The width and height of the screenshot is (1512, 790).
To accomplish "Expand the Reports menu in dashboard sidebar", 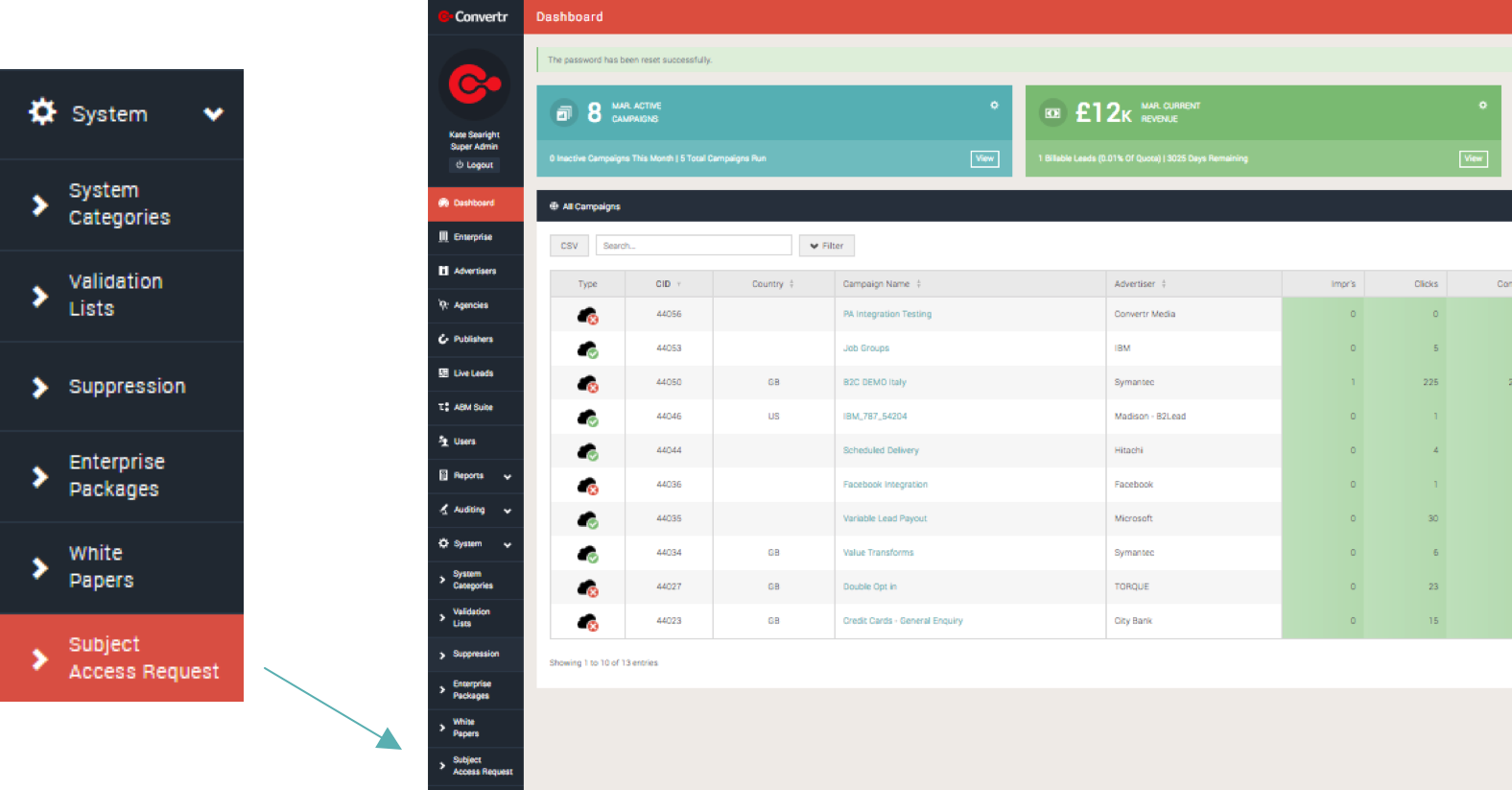I will [x=476, y=475].
